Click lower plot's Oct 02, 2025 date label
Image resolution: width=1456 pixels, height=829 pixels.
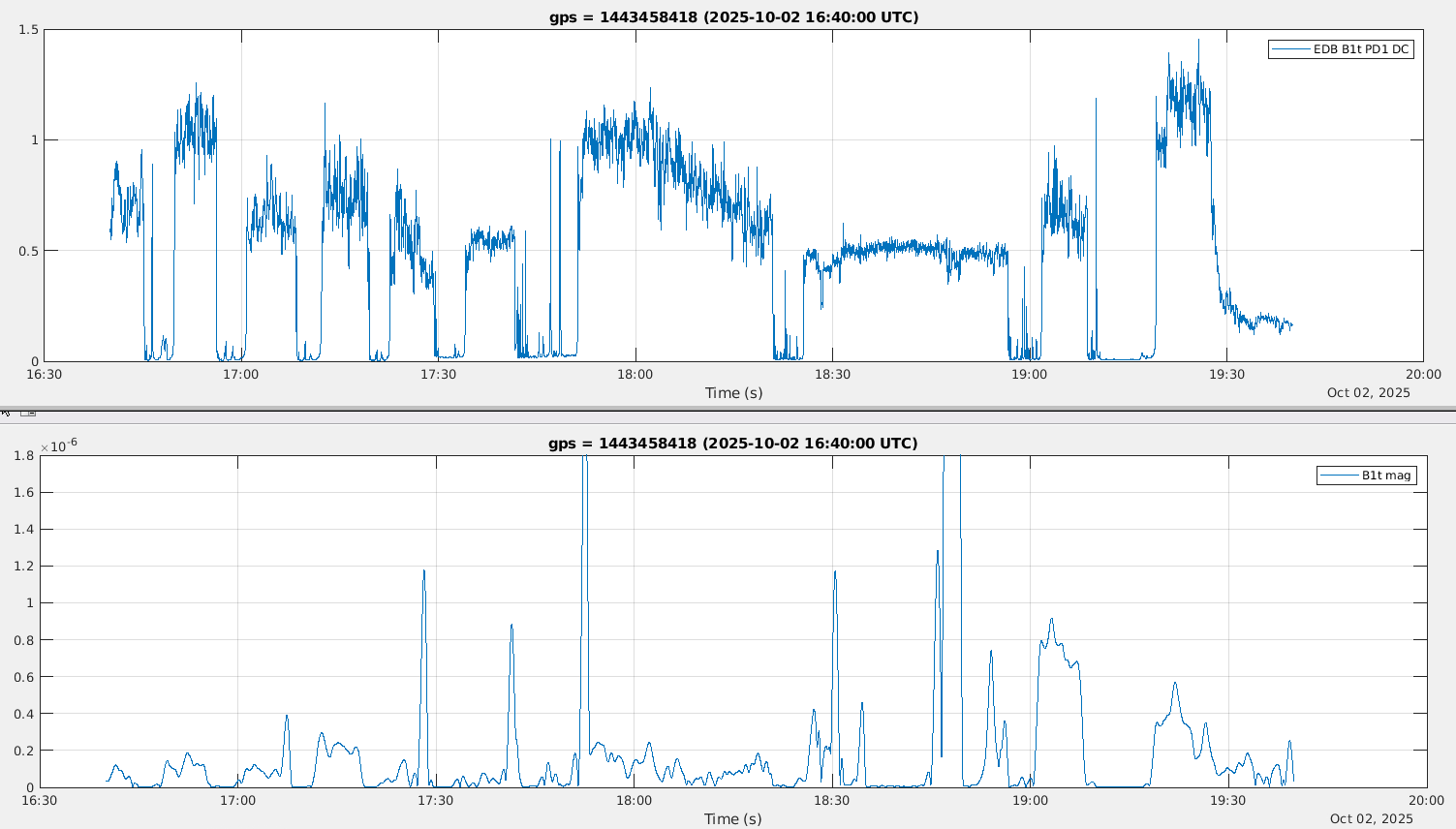[x=1371, y=818]
